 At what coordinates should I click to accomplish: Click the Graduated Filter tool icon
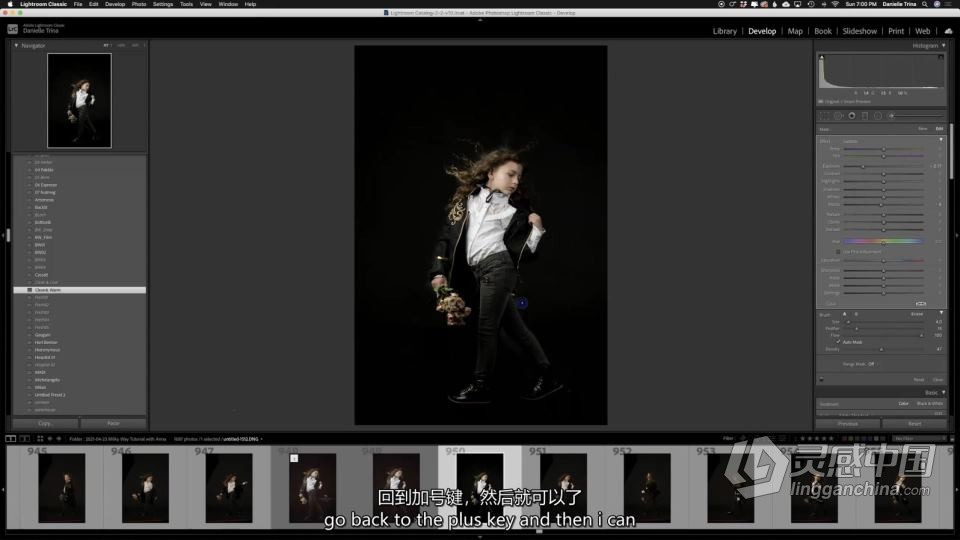pos(864,115)
